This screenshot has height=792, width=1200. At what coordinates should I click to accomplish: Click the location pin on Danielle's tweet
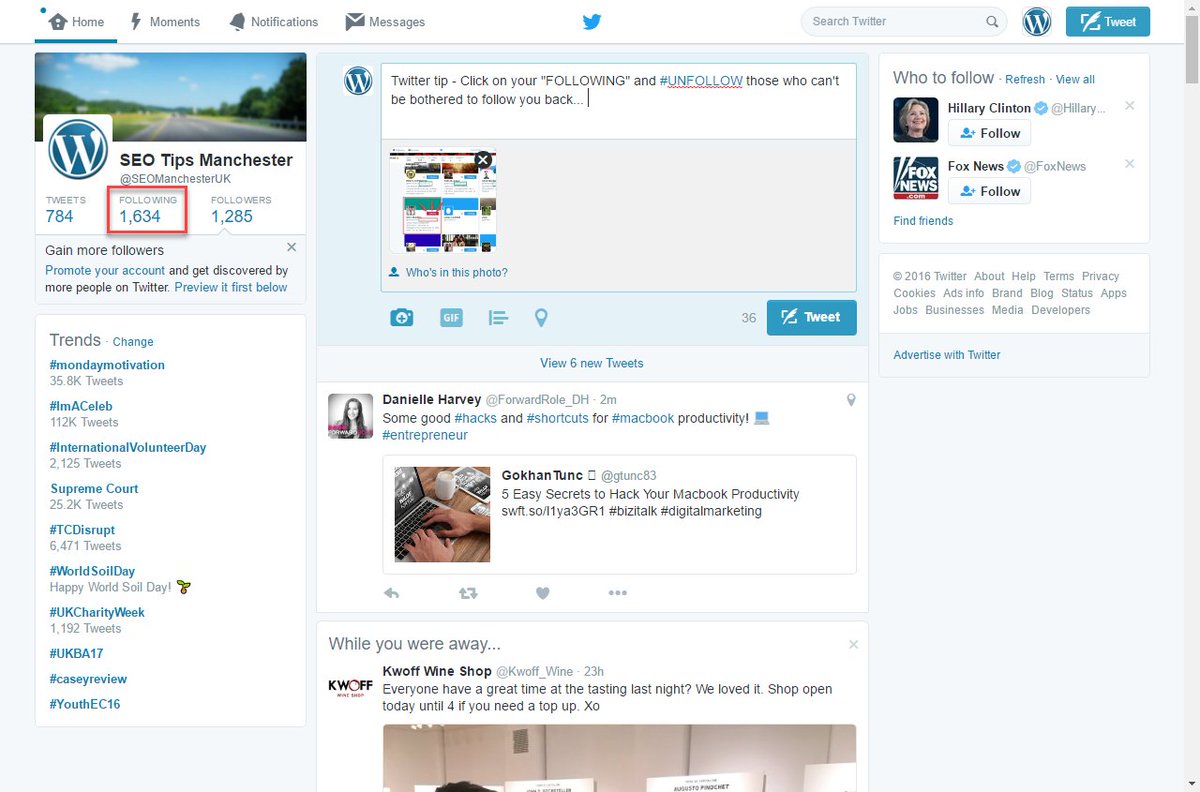(851, 400)
